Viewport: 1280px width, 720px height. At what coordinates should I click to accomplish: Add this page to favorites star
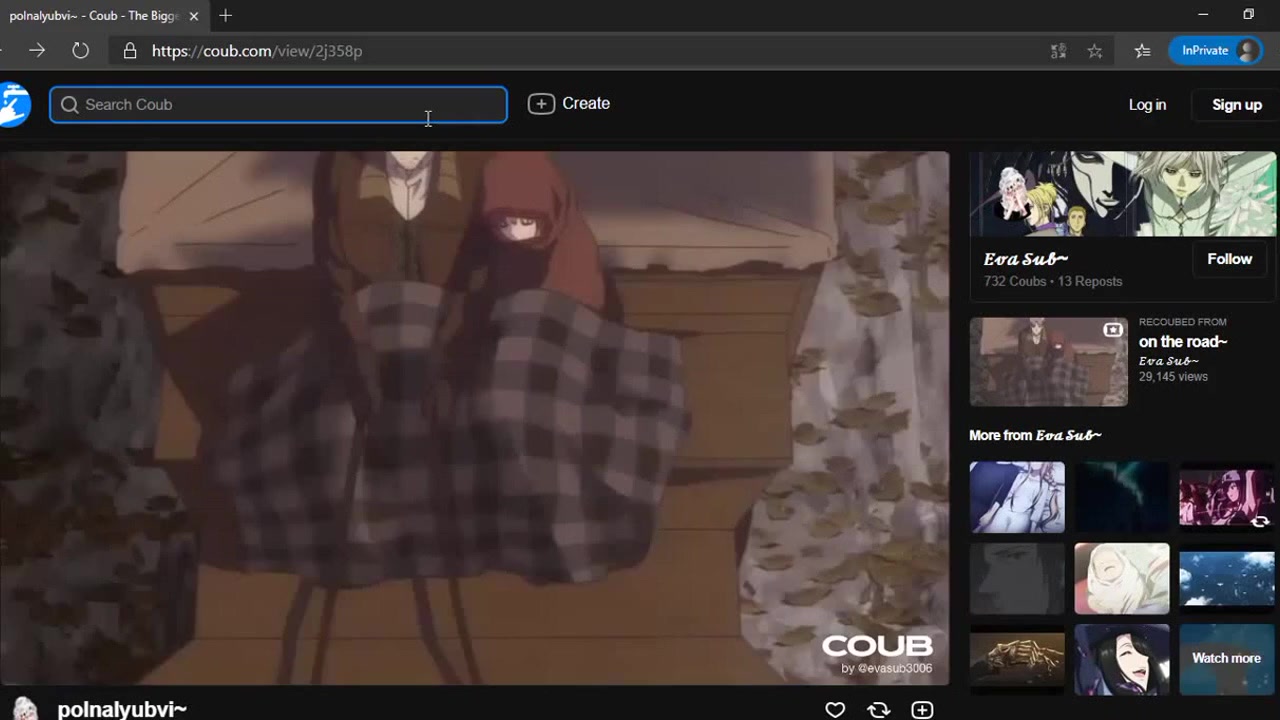1095,51
